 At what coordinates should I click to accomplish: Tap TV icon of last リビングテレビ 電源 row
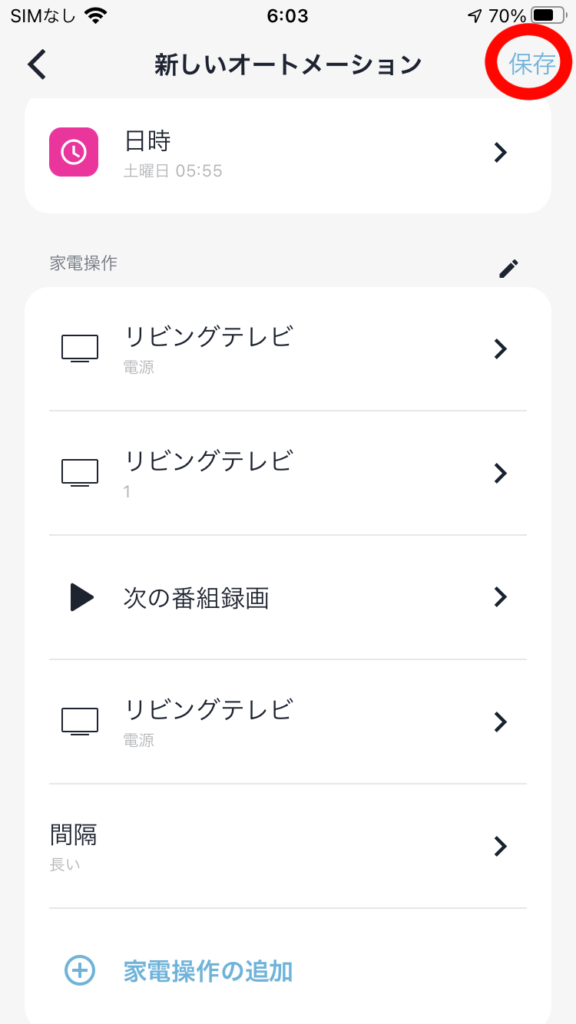pos(80,722)
